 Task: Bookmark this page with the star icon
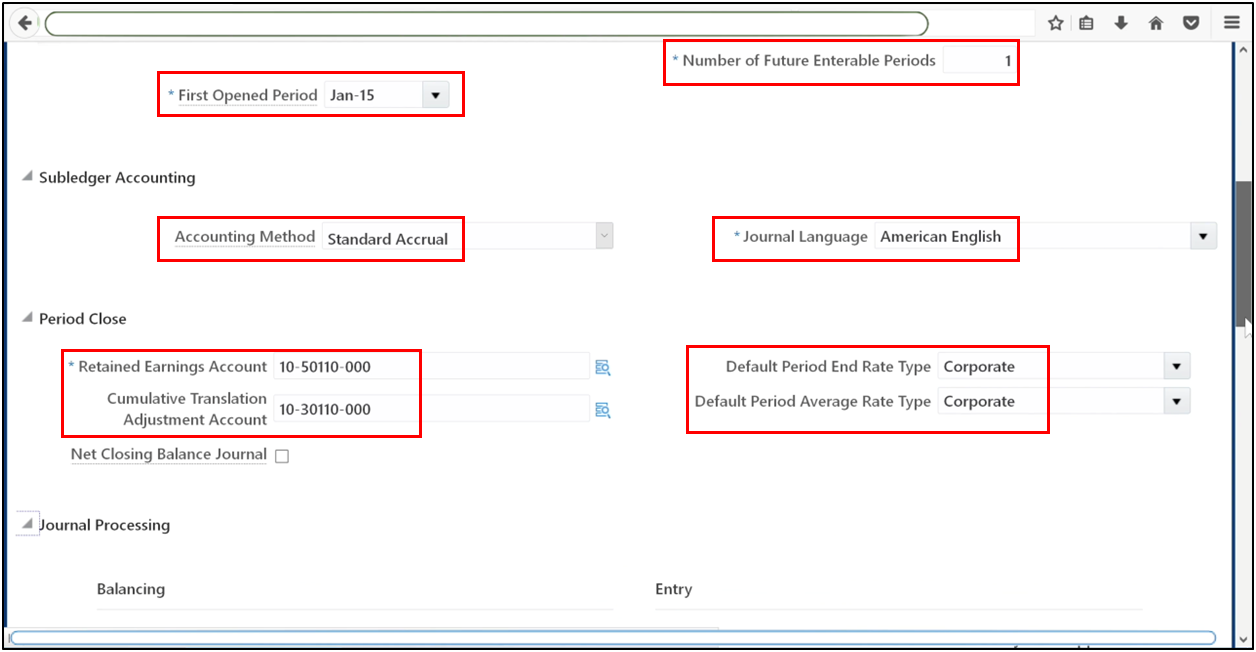tap(1056, 22)
